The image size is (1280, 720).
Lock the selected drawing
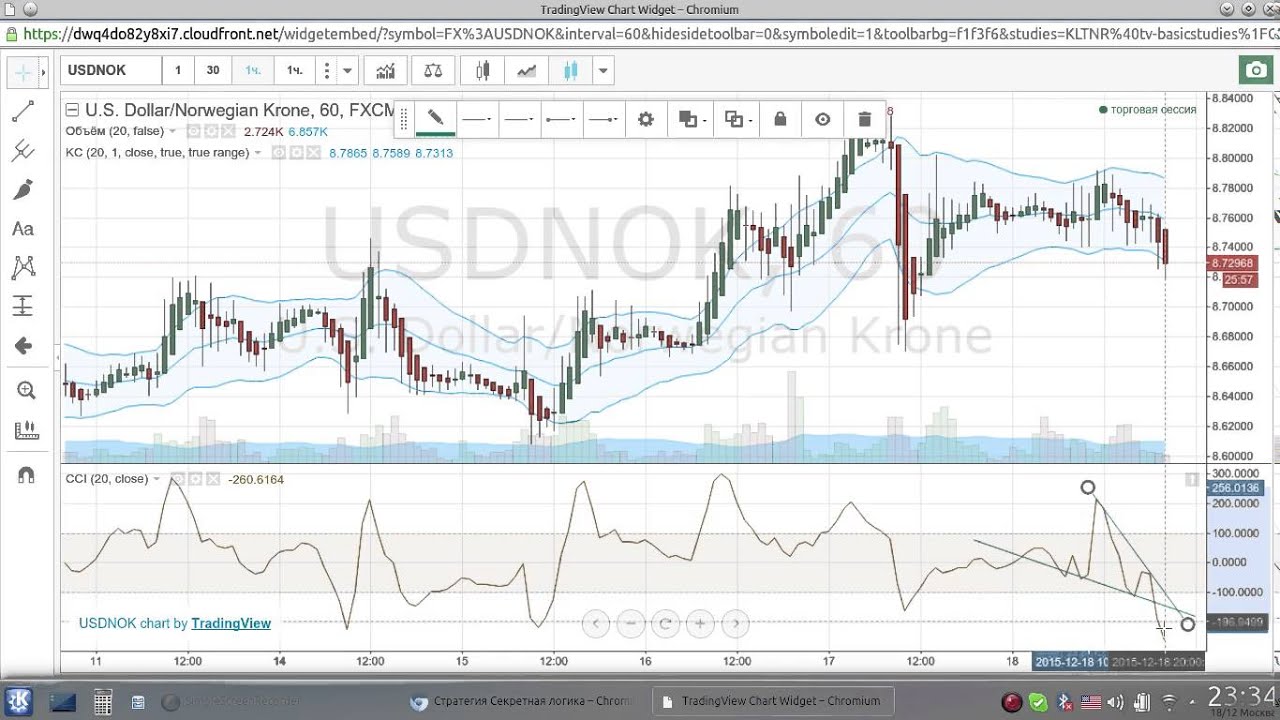(780, 119)
